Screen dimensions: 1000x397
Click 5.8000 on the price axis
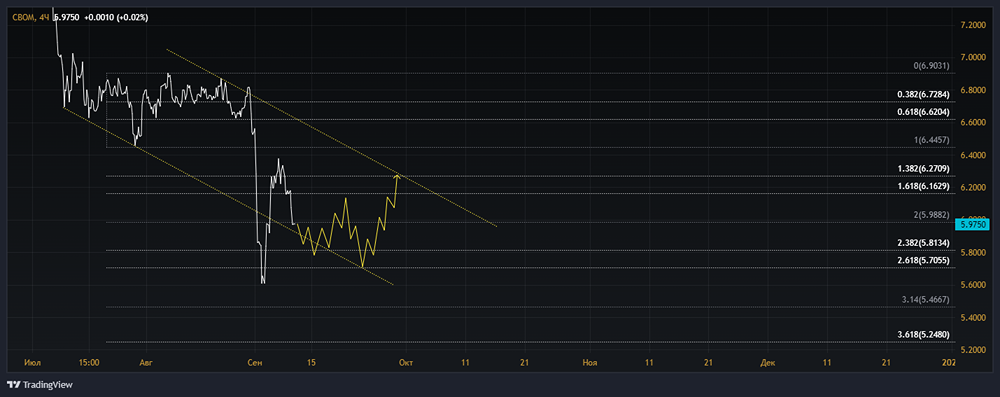click(x=973, y=253)
